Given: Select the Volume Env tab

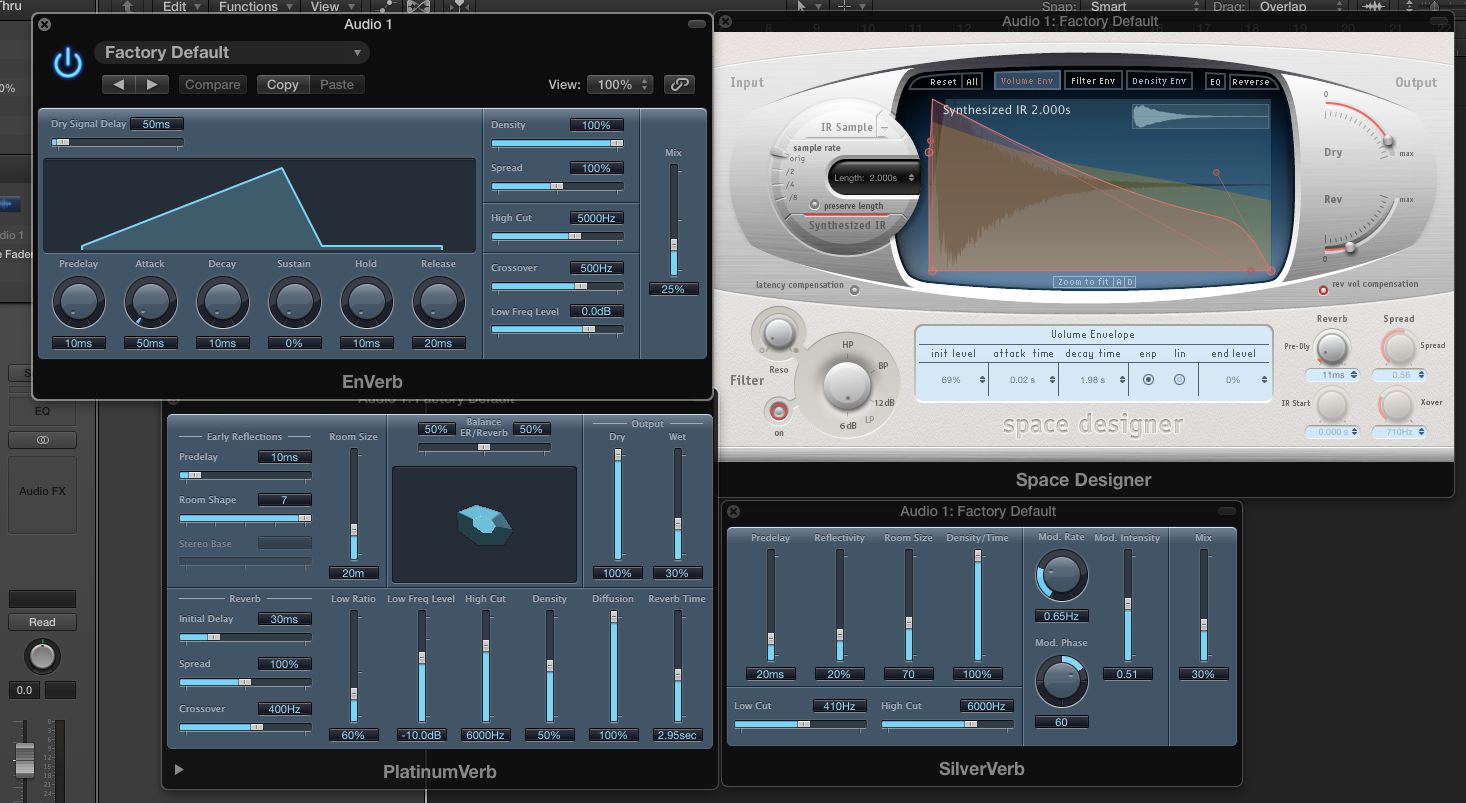Looking at the screenshot, I should click(1026, 81).
